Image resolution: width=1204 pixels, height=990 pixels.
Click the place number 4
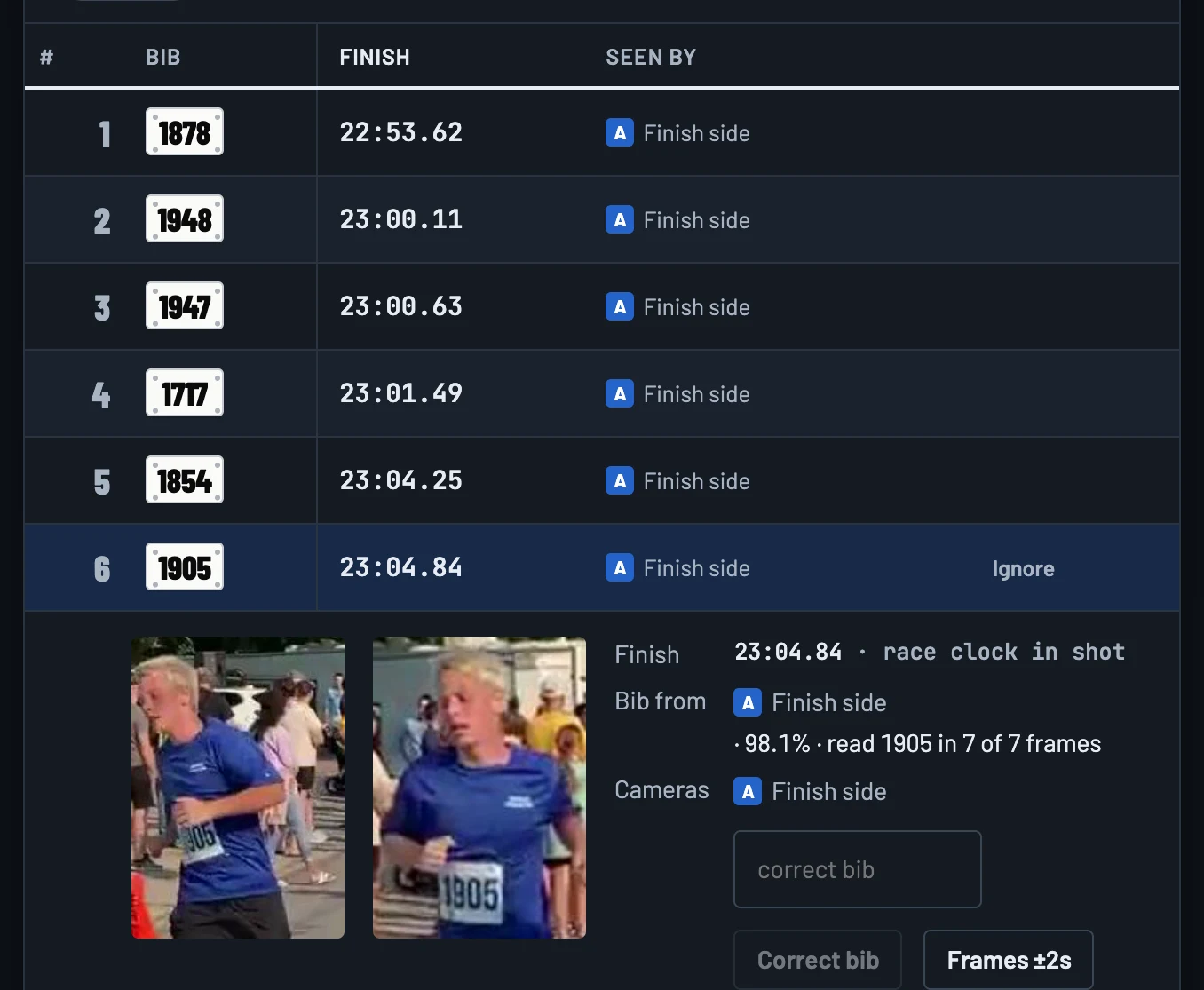(x=101, y=394)
